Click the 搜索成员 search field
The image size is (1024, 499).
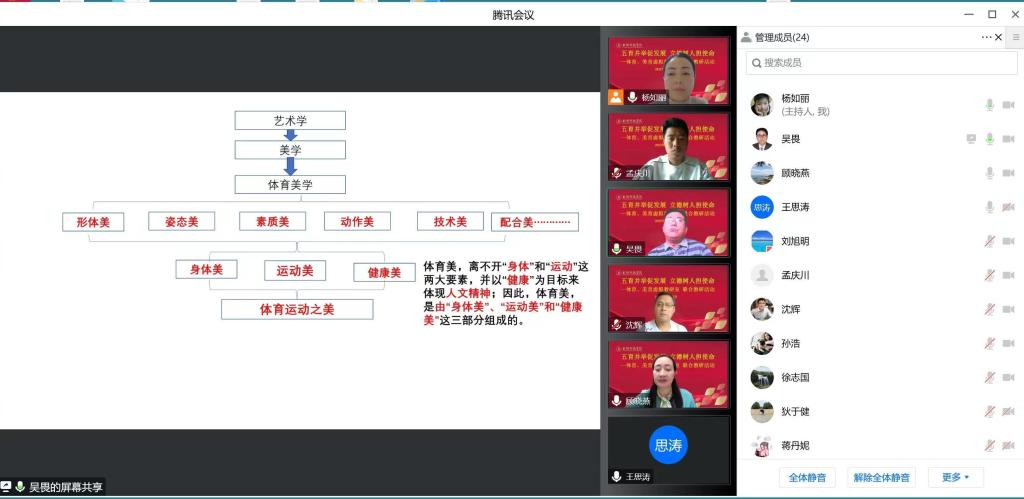click(882, 63)
